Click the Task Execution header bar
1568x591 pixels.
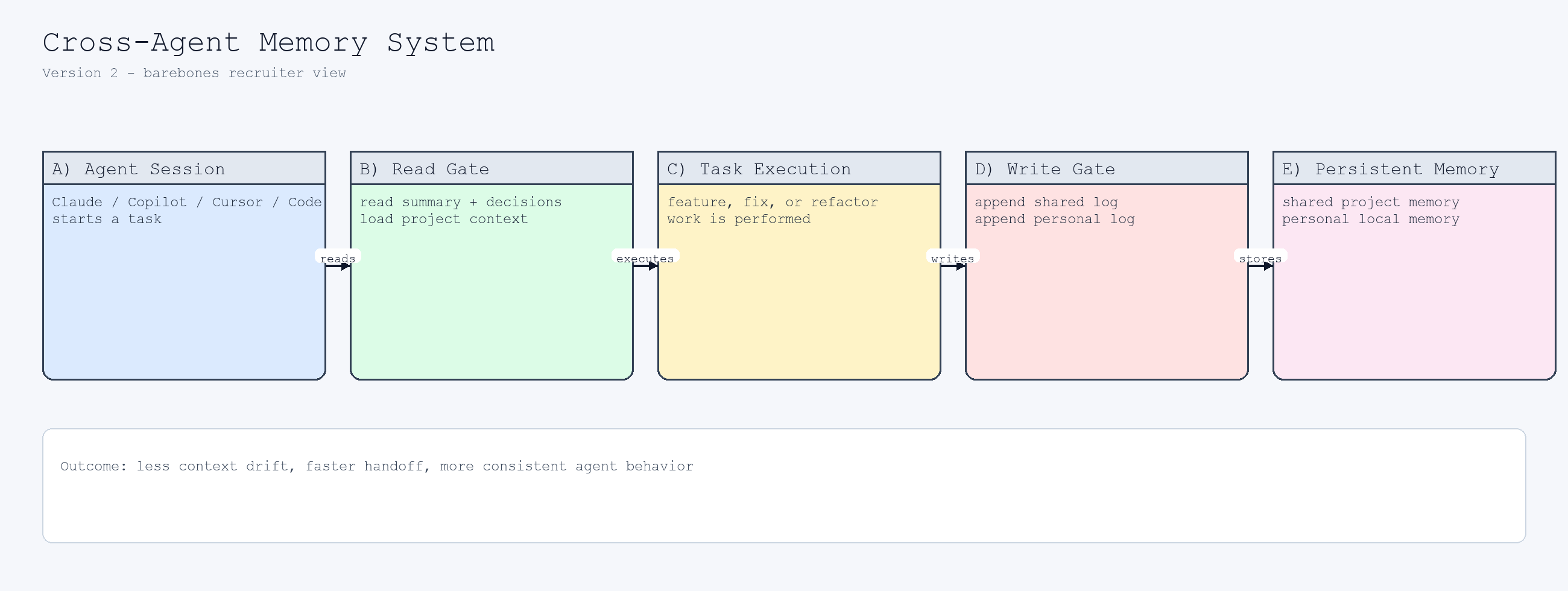point(798,169)
